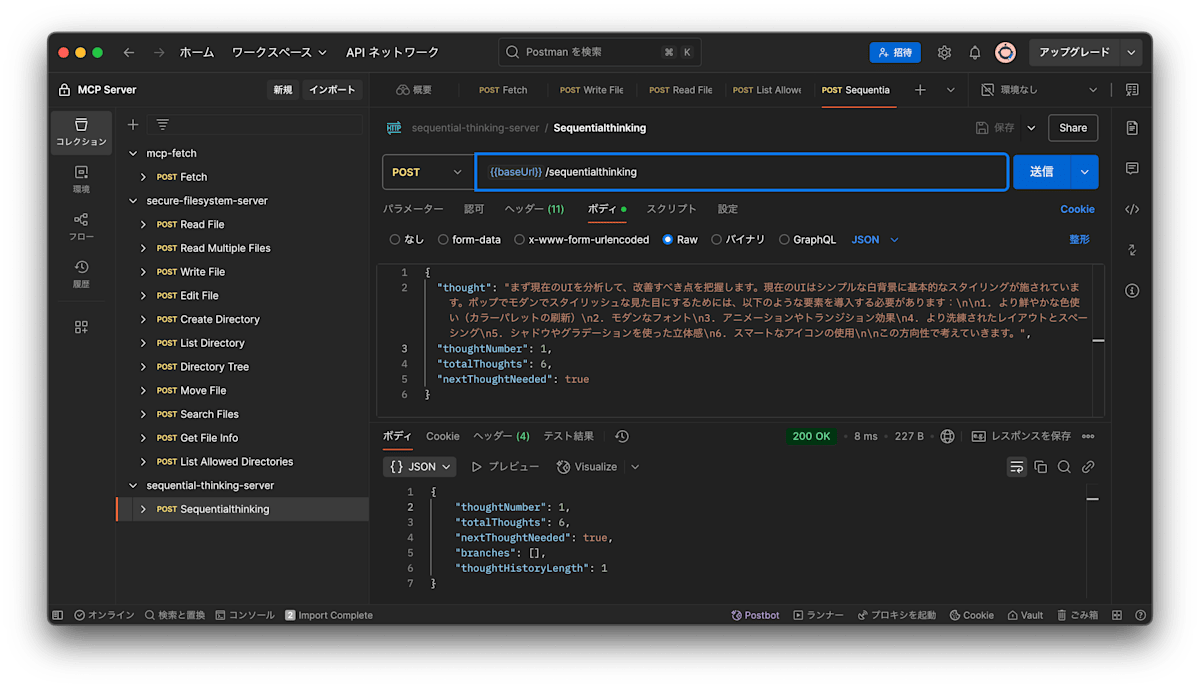Toggle line wrap icon in response viewer
This screenshot has width=1200, height=688.
pyautogui.click(x=1017, y=467)
